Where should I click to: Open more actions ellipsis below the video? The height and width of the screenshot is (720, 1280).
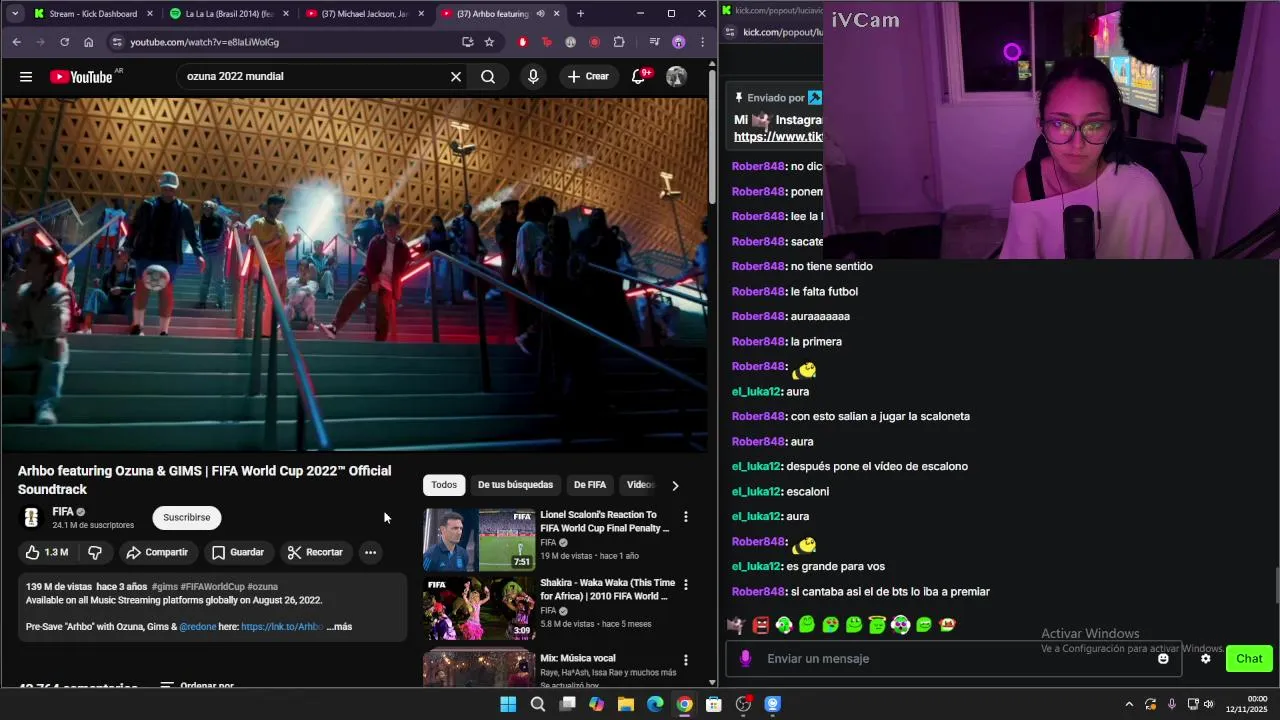coord(370,552)
